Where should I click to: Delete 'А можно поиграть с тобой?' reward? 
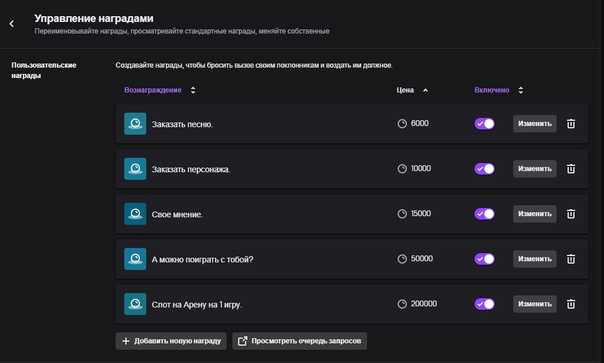click(571, 259)
